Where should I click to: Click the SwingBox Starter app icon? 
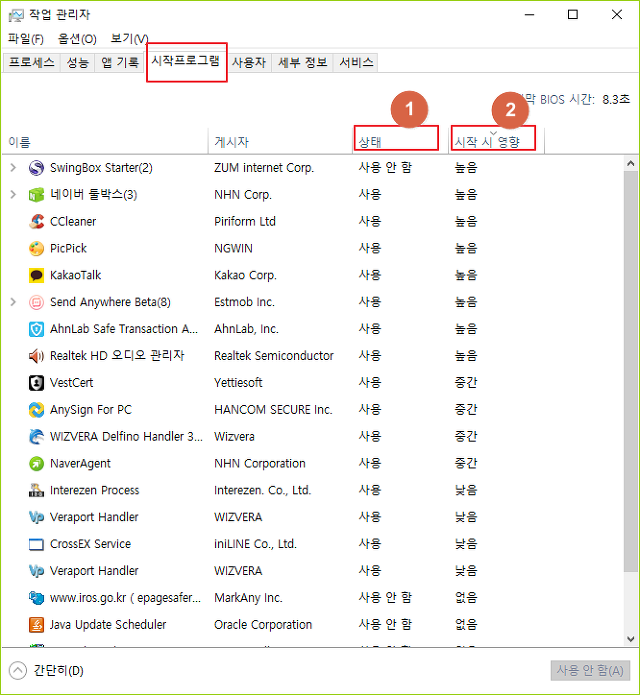click(36, 168)
